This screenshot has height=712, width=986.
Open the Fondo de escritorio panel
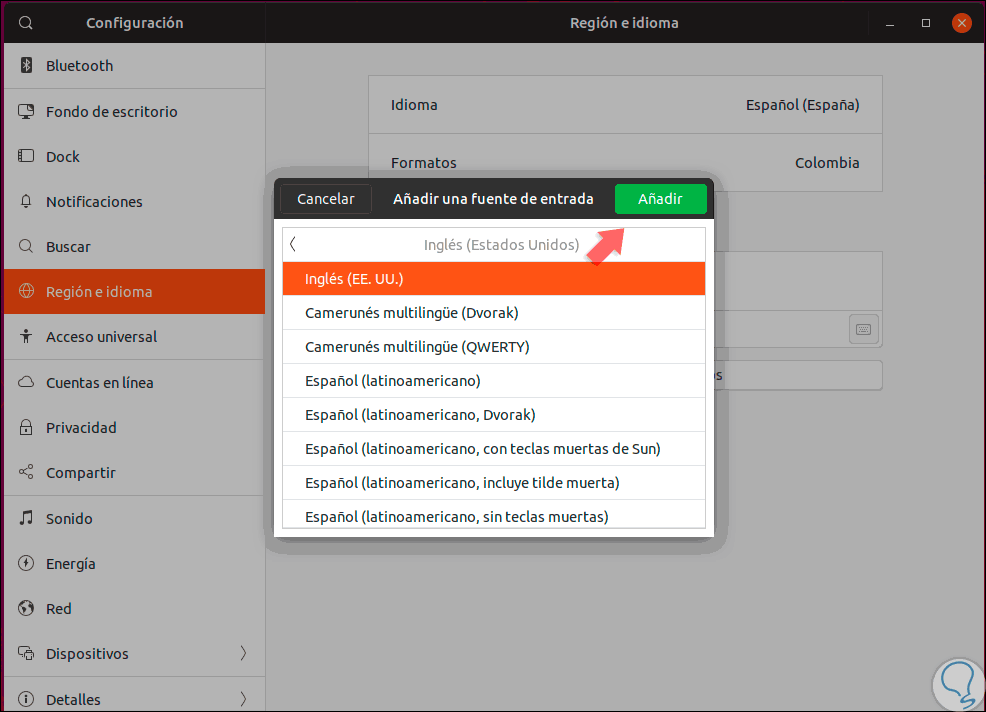[134, 111]
